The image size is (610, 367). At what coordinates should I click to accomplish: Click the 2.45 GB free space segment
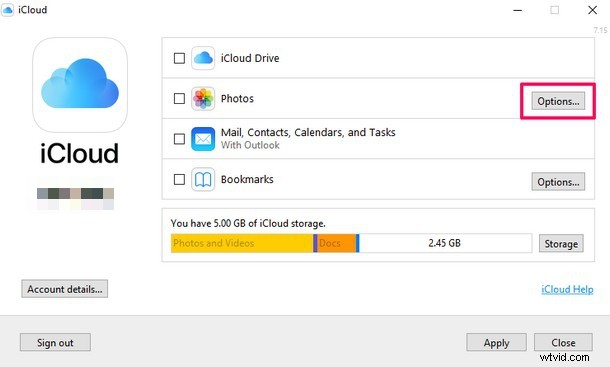click(x=445, y=243)
